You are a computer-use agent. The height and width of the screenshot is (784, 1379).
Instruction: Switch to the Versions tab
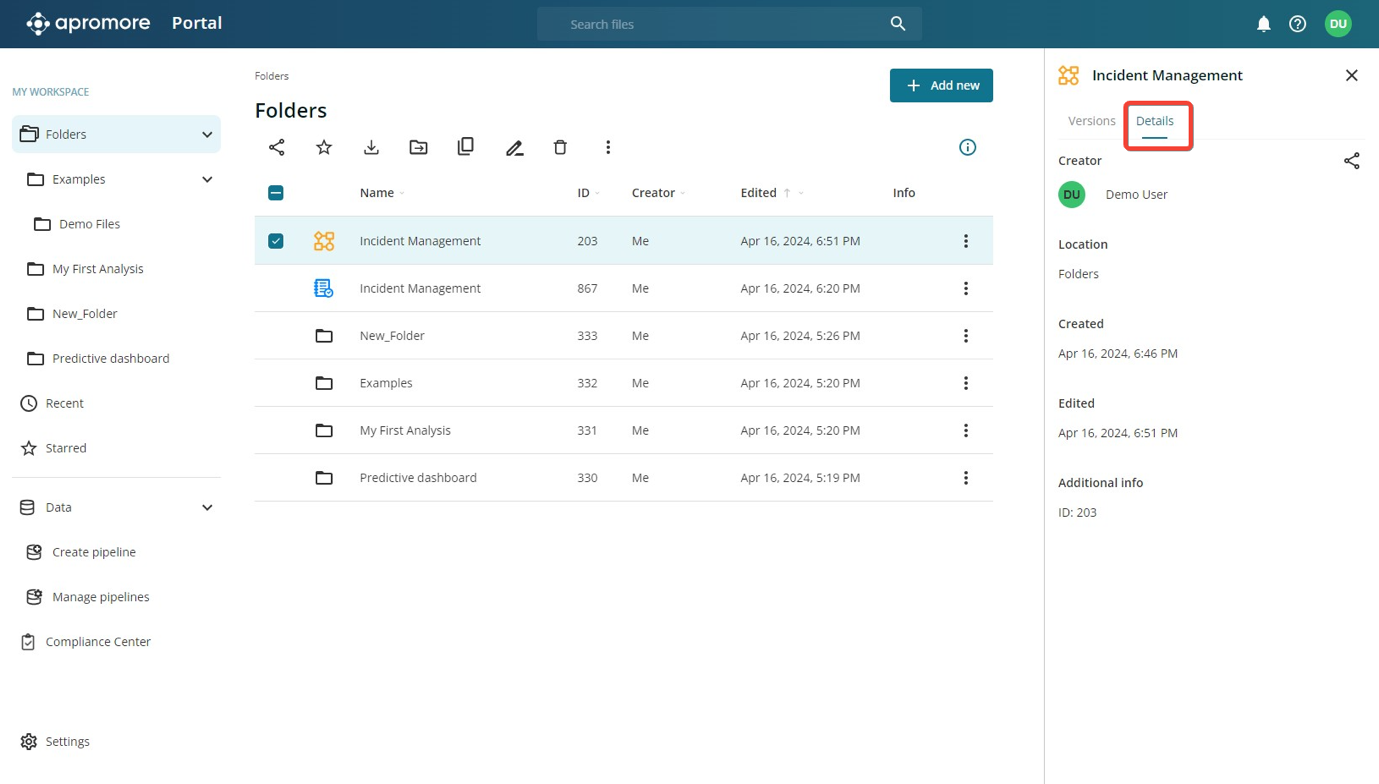pyautogui.click(x=1091, y=121)
